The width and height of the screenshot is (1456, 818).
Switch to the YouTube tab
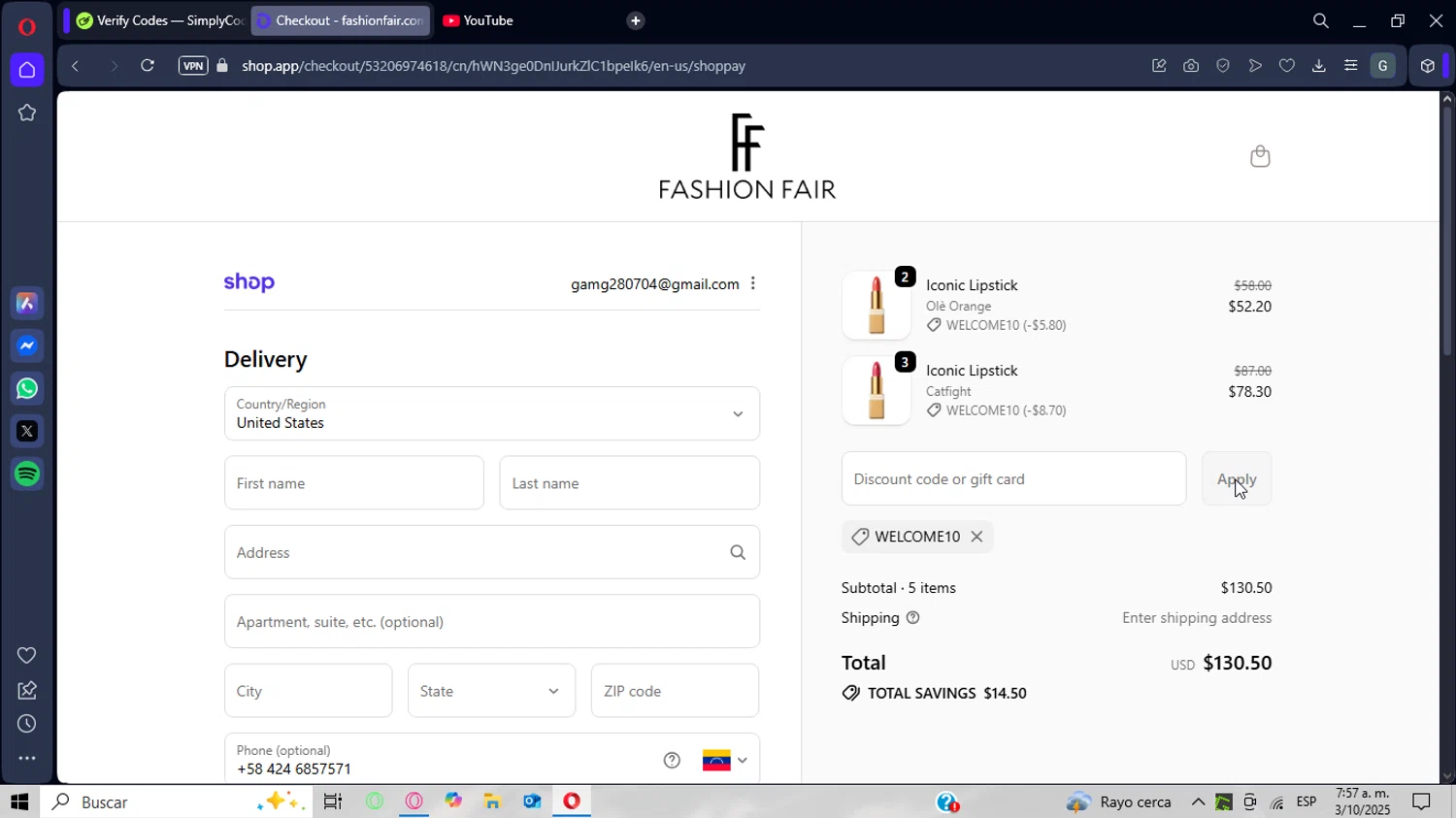coord(479,20)
